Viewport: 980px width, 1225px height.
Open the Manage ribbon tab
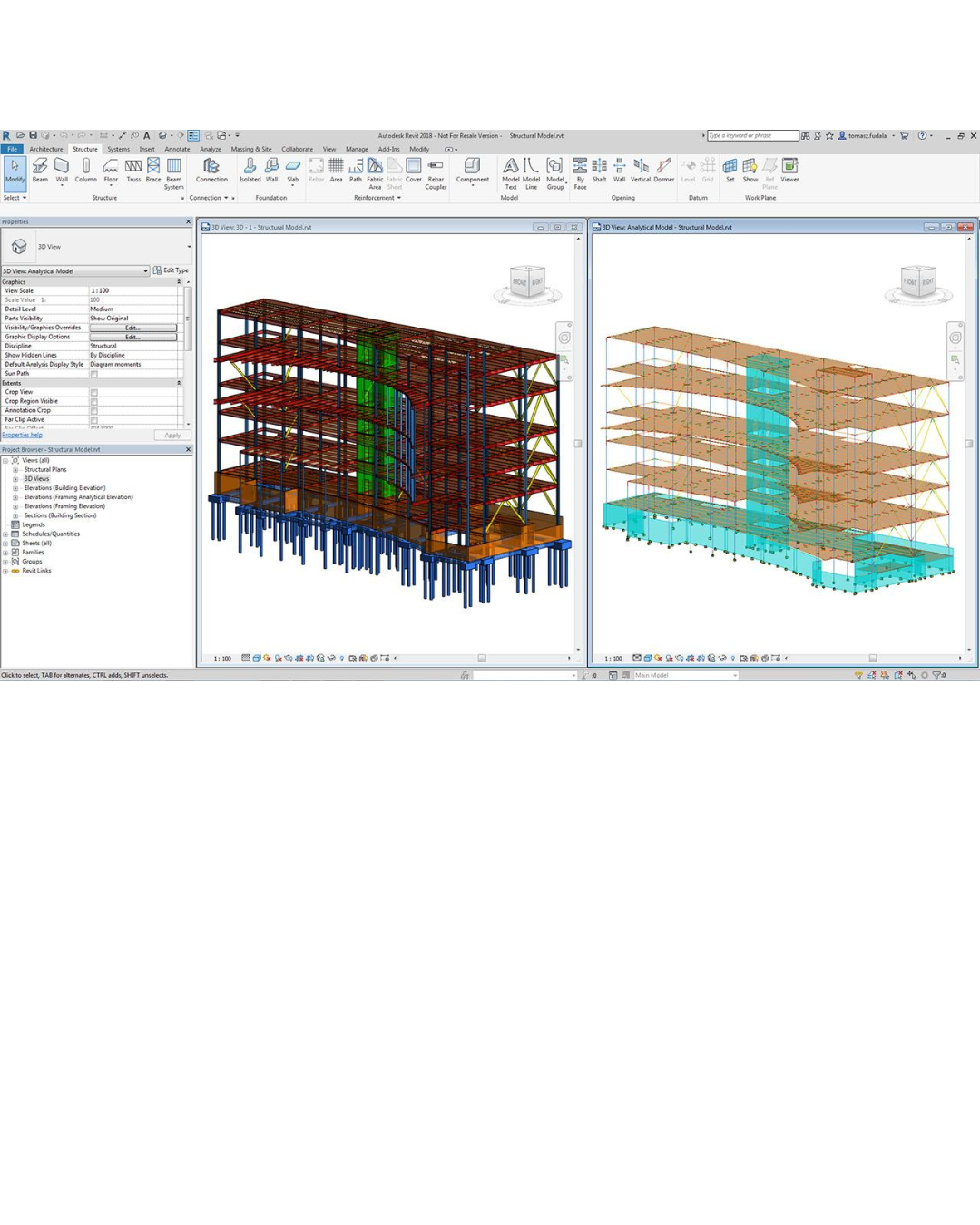[357, 149]
